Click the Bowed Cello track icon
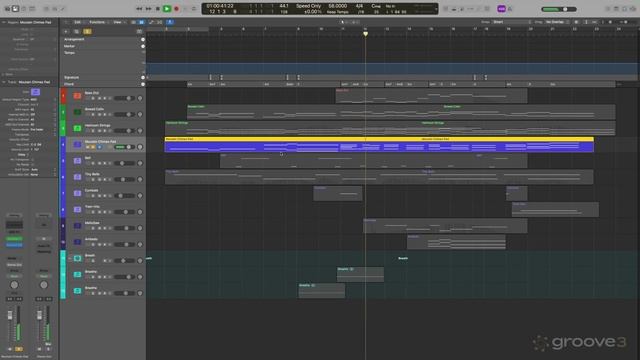 tap(77, 112)
